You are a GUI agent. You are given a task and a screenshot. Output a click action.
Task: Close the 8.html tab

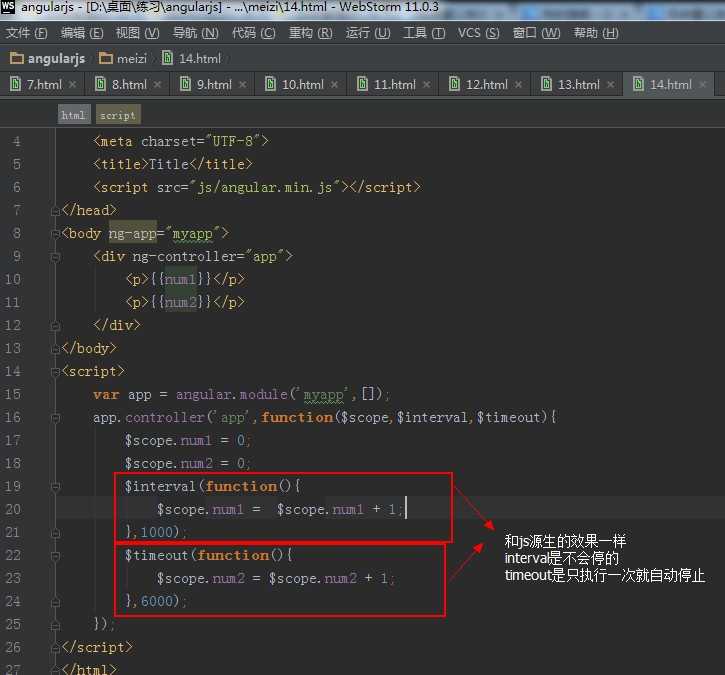click(158, 85)
